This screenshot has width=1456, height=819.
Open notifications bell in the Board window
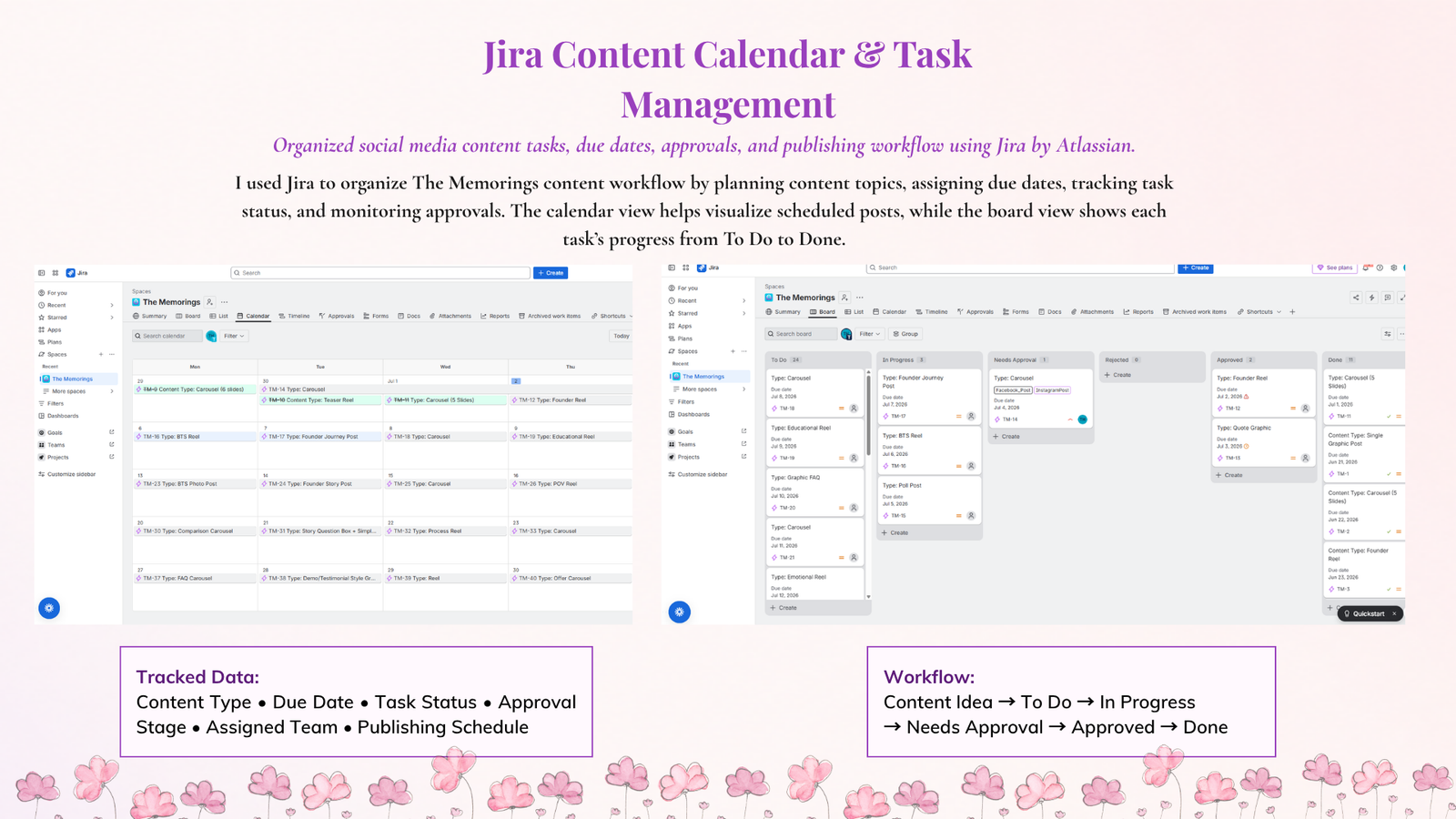1367,268
